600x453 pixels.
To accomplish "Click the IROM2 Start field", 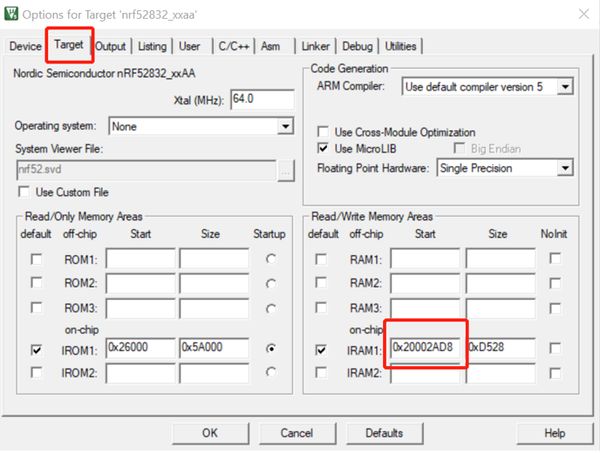I will [140, 373].
